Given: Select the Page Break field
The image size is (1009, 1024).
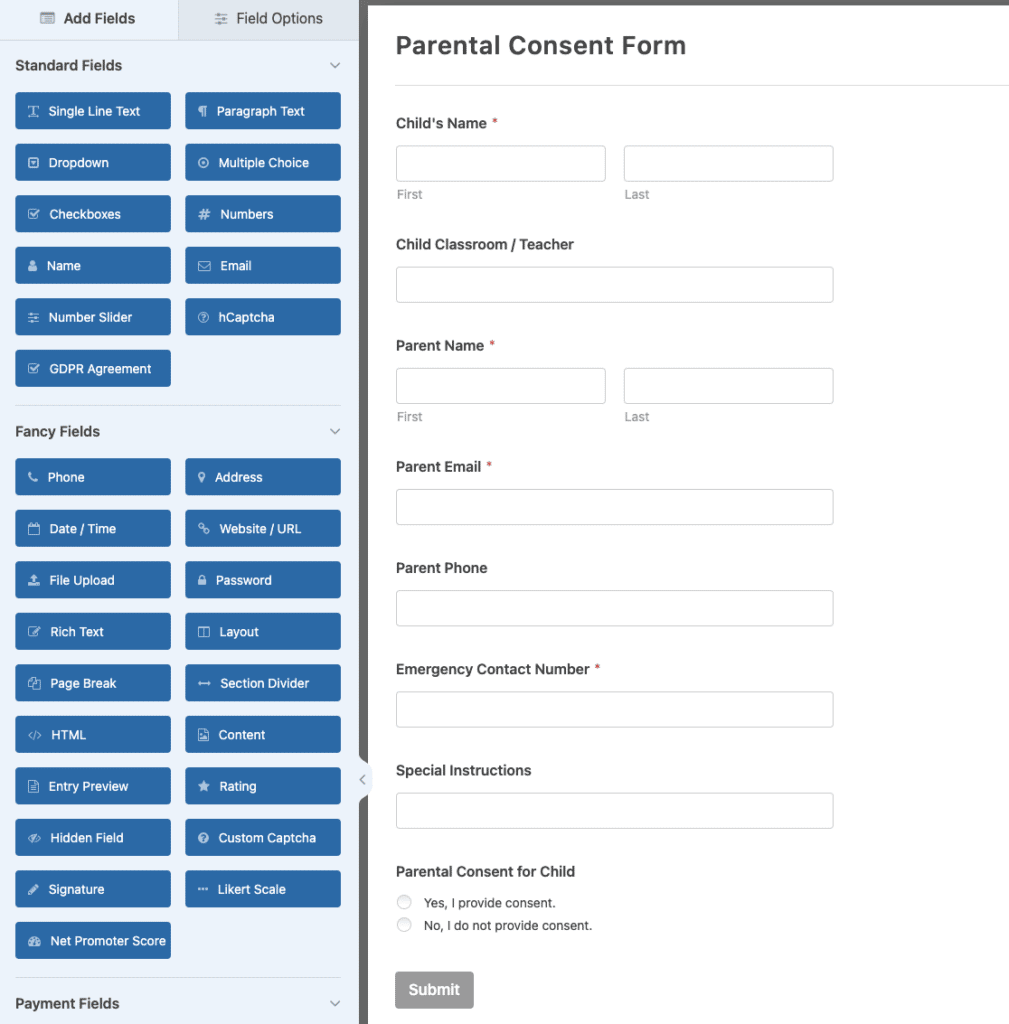Looking at the screenshot, I should coord(92,682).
